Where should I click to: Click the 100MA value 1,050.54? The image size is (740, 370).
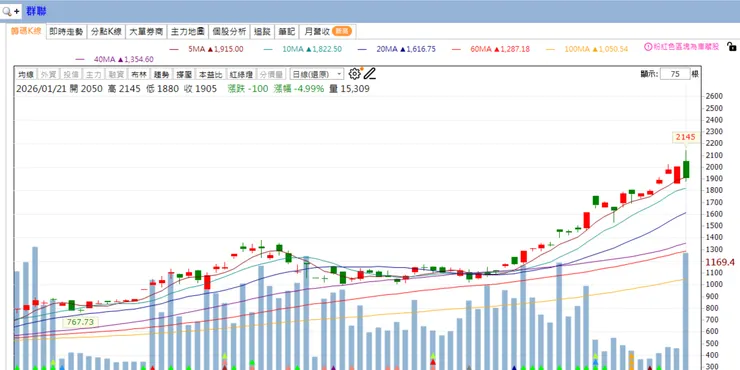pos(613,49)
